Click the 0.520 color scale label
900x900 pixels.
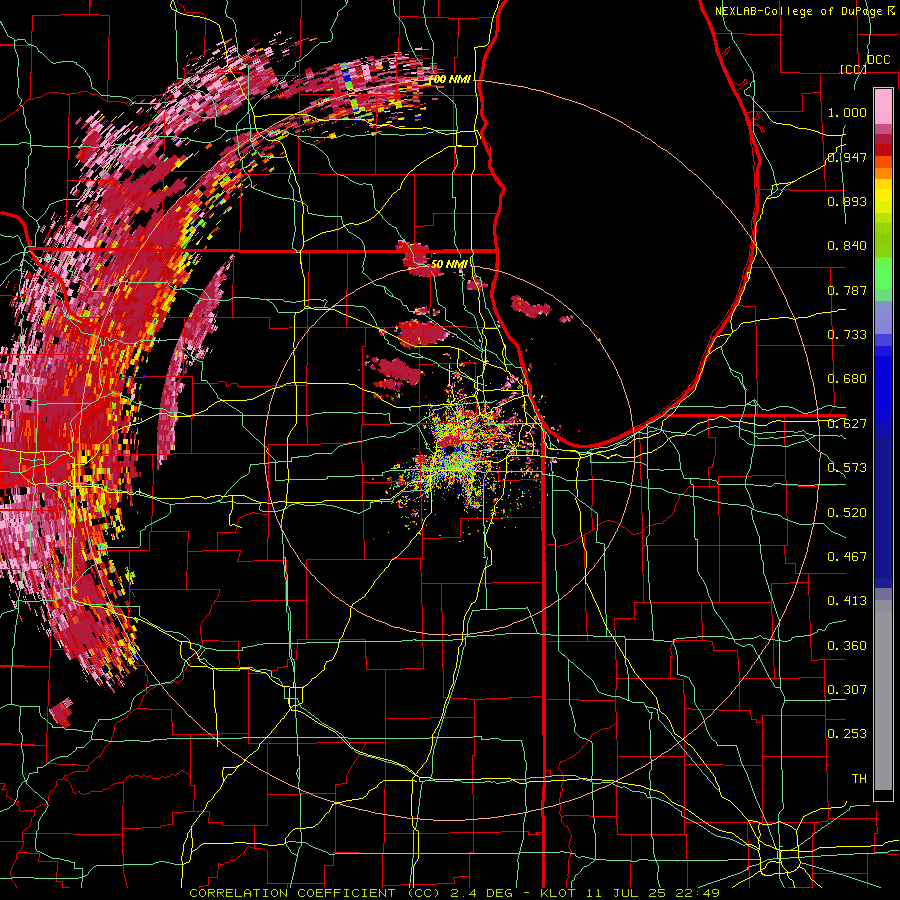tap(847, 512)
